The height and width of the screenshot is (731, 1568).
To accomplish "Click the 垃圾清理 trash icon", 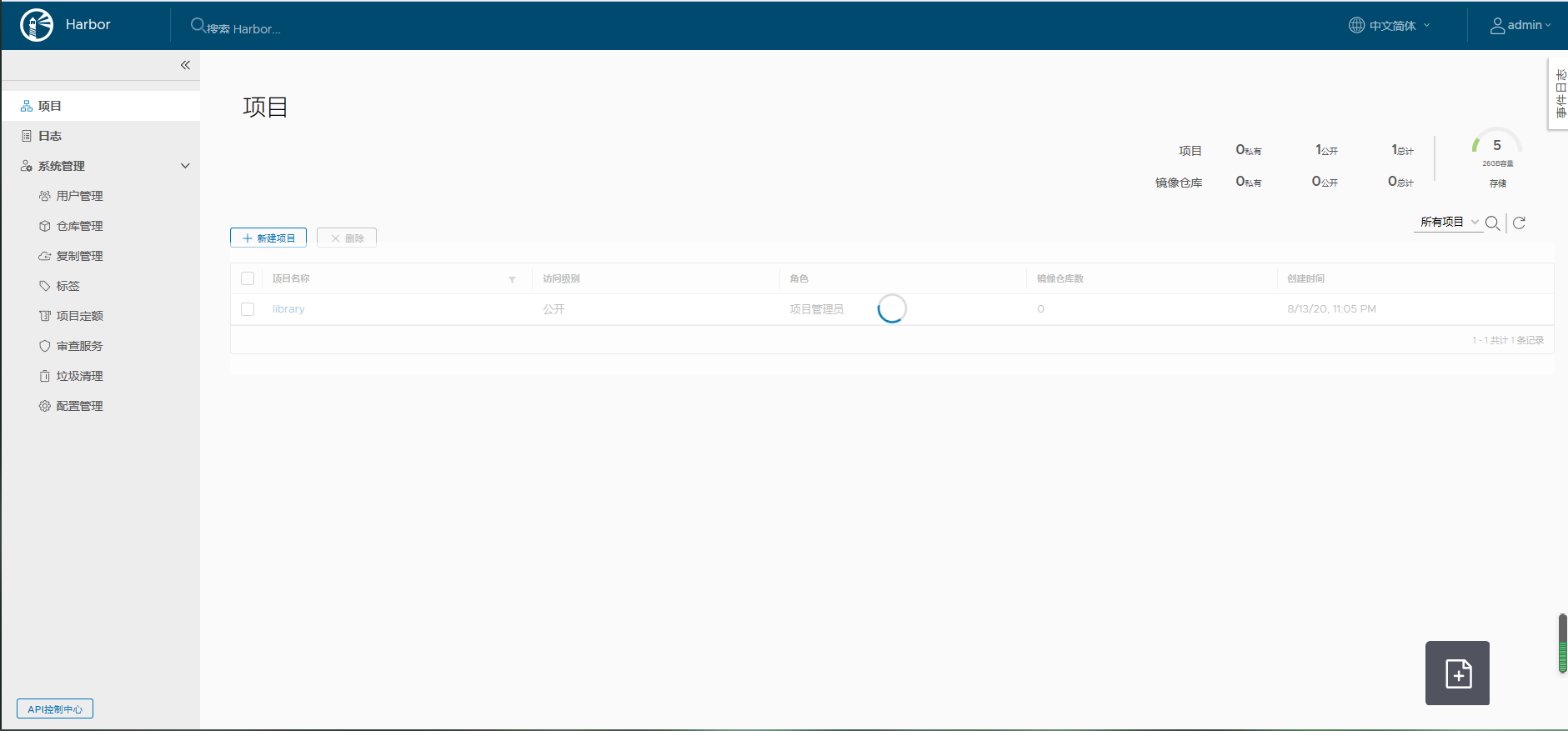I will pos(45,376).
